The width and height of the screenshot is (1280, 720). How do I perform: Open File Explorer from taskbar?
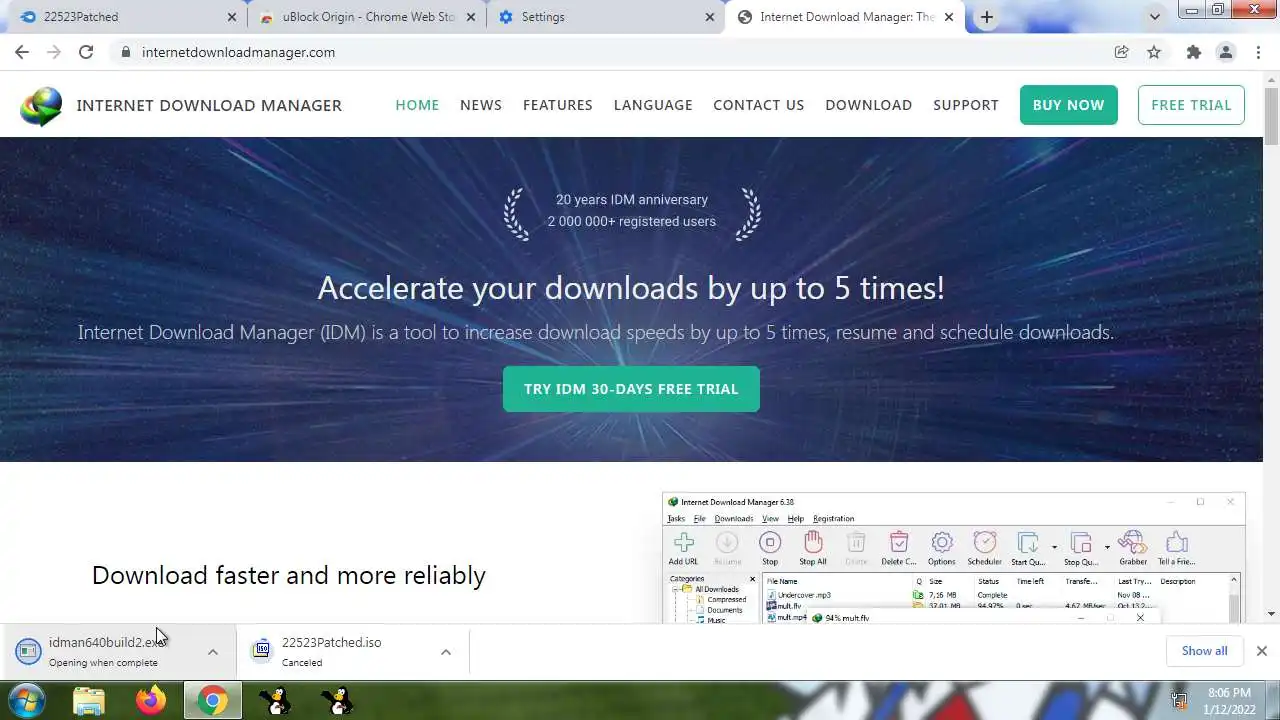click(89, 701)
